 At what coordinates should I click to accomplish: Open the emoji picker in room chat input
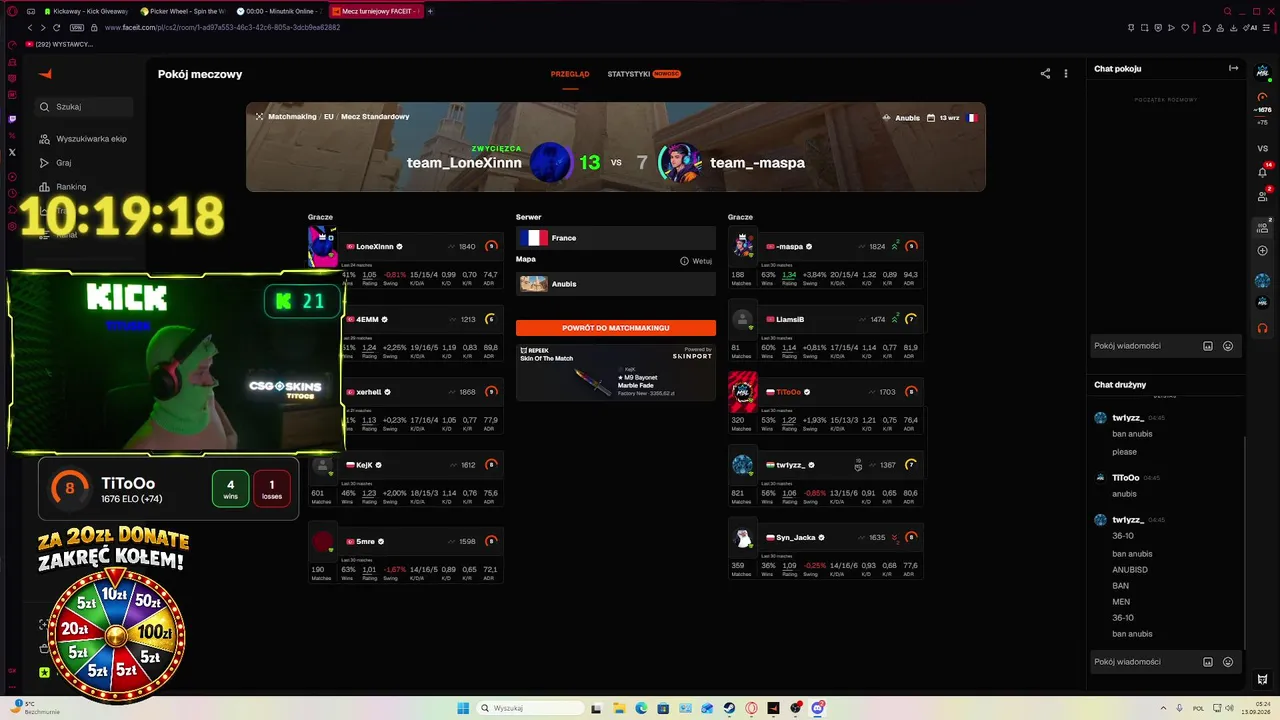[1228, 346]
